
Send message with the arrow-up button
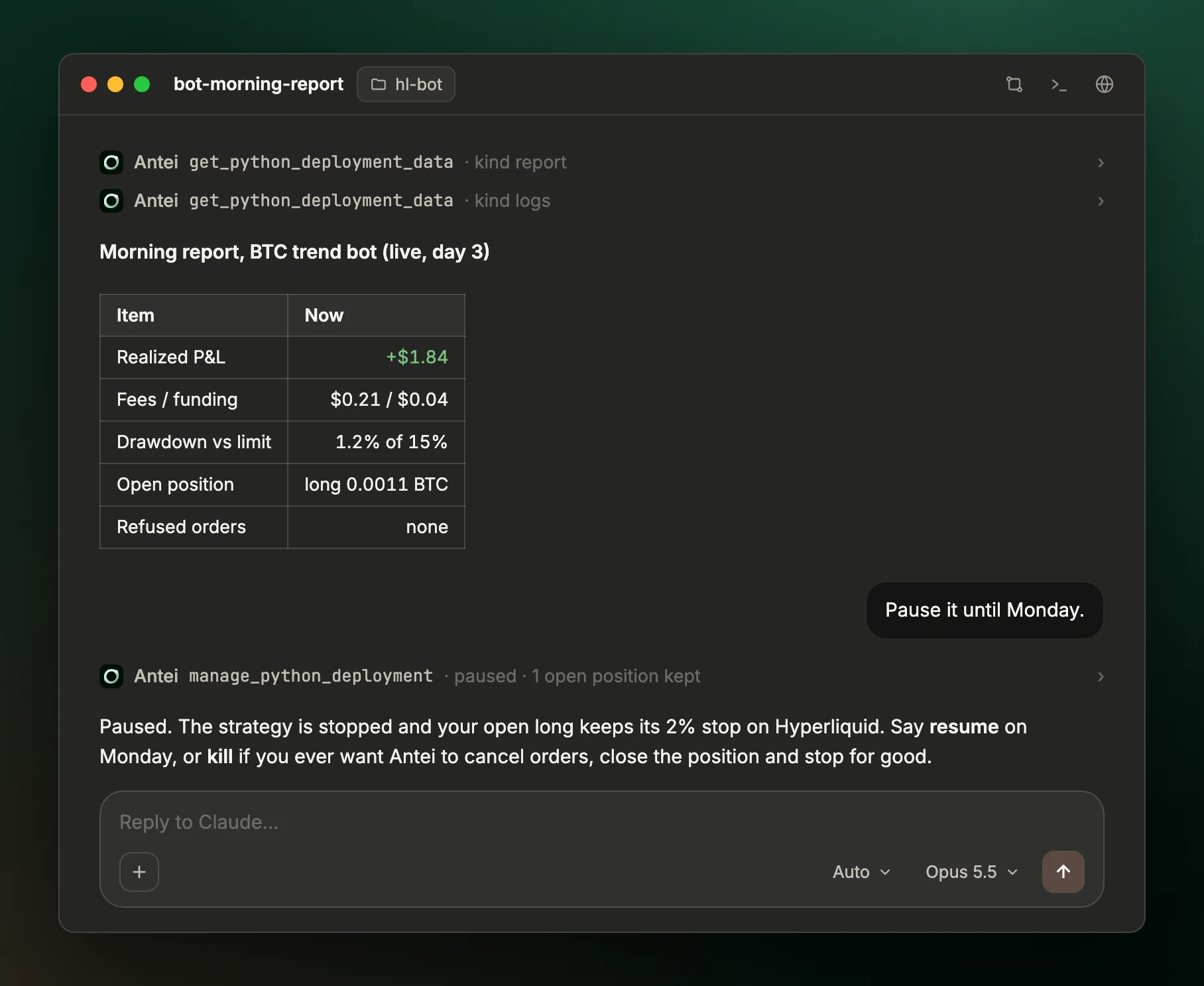(x=1063, y=871)
